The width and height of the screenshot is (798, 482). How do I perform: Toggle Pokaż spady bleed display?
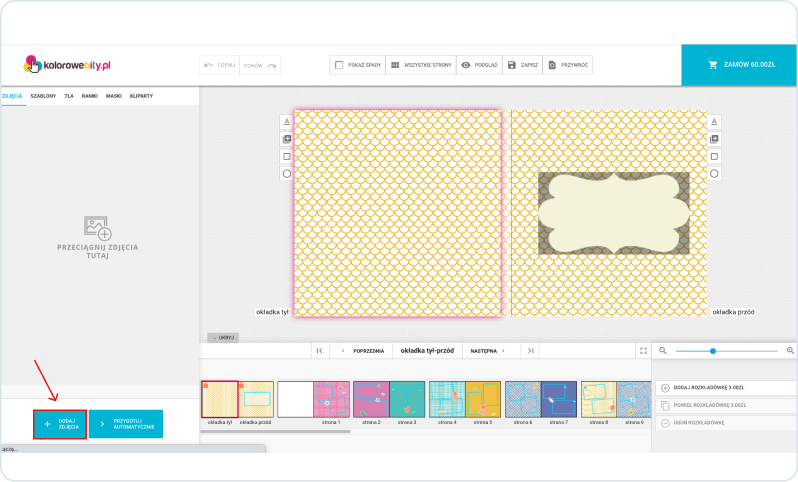pos(356,65)
